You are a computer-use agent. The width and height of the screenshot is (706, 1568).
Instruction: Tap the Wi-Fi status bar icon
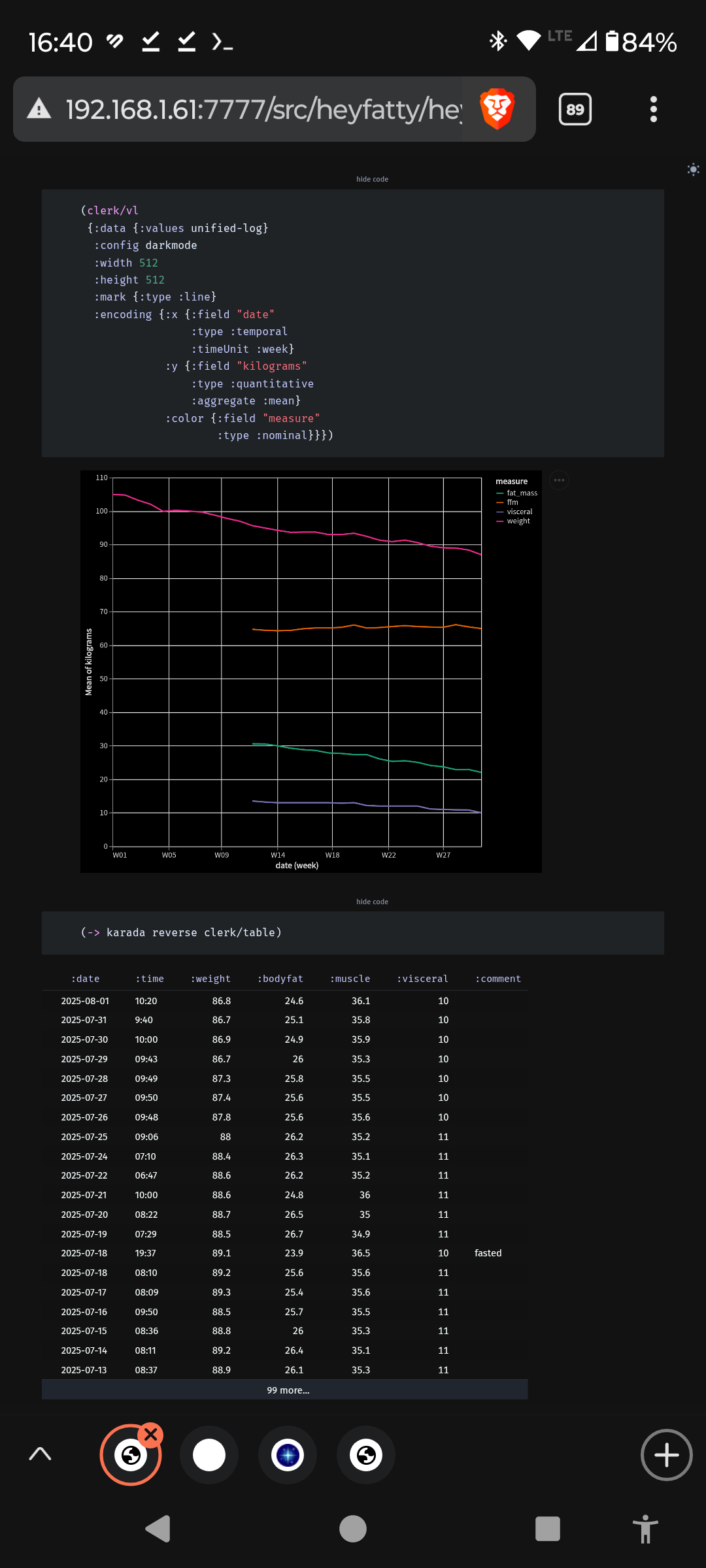[x=528, y=41]
